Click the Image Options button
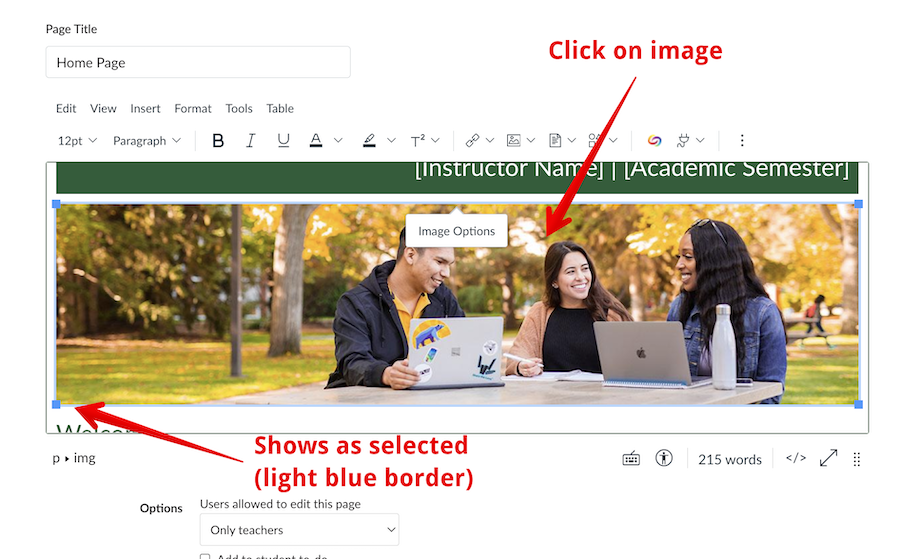 (x=456, y=231)
